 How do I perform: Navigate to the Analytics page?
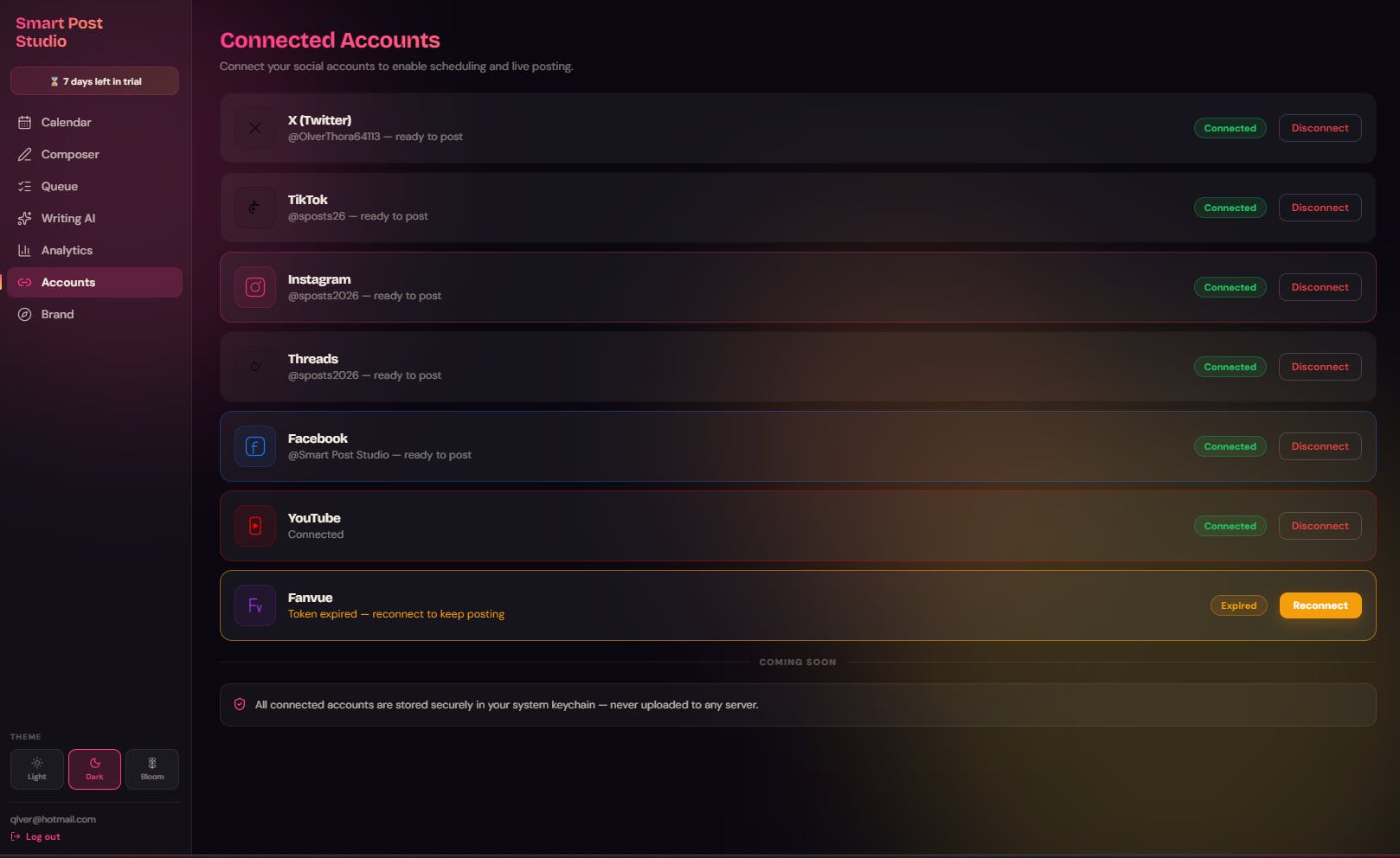(x=94, y=250)
